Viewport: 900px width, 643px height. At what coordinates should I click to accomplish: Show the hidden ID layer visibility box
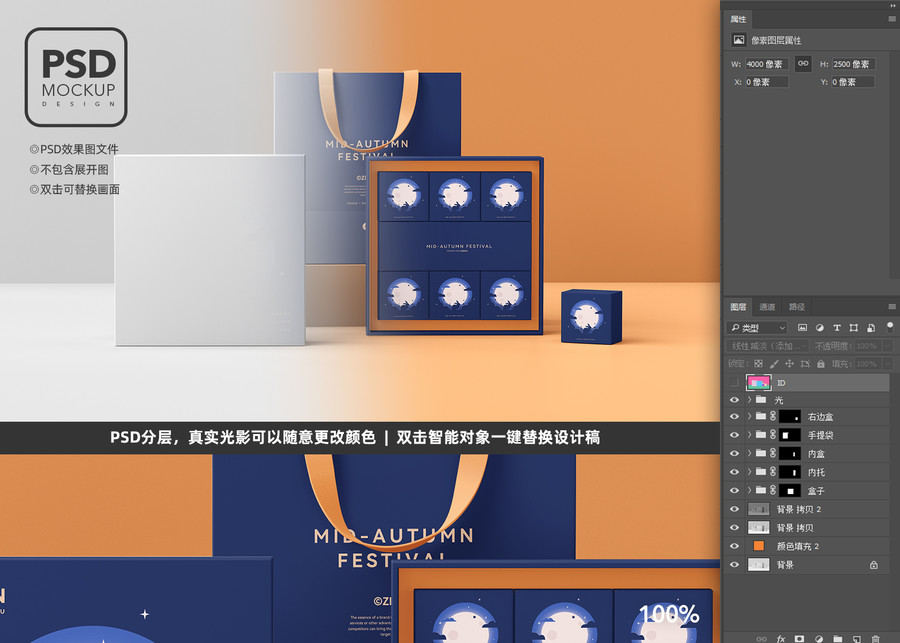tap(734, 382)
